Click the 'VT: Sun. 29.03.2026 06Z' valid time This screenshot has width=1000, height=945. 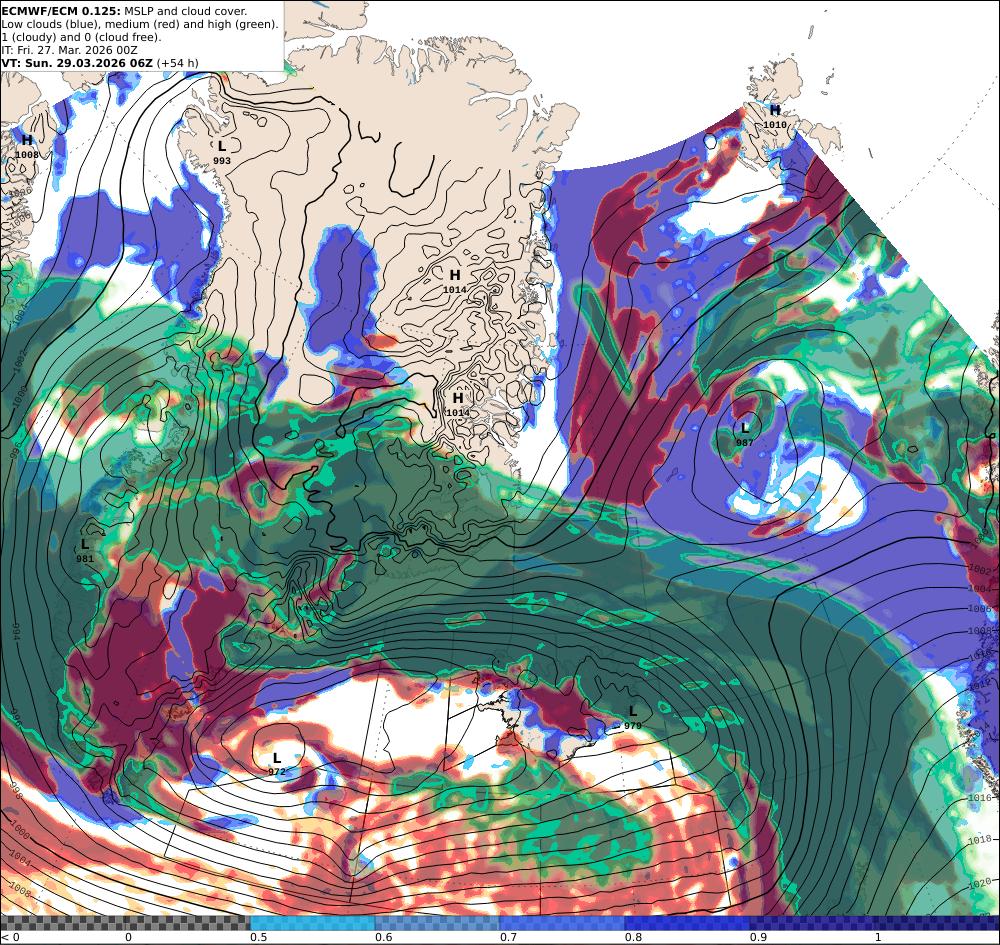[x=77, y=63]
